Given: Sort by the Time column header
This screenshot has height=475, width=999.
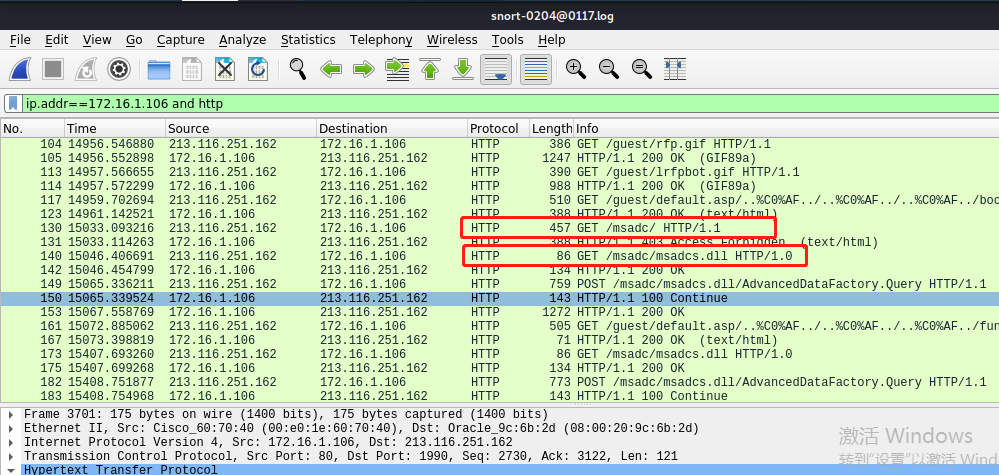Looking at the screenshot, I should click(115, 129).
